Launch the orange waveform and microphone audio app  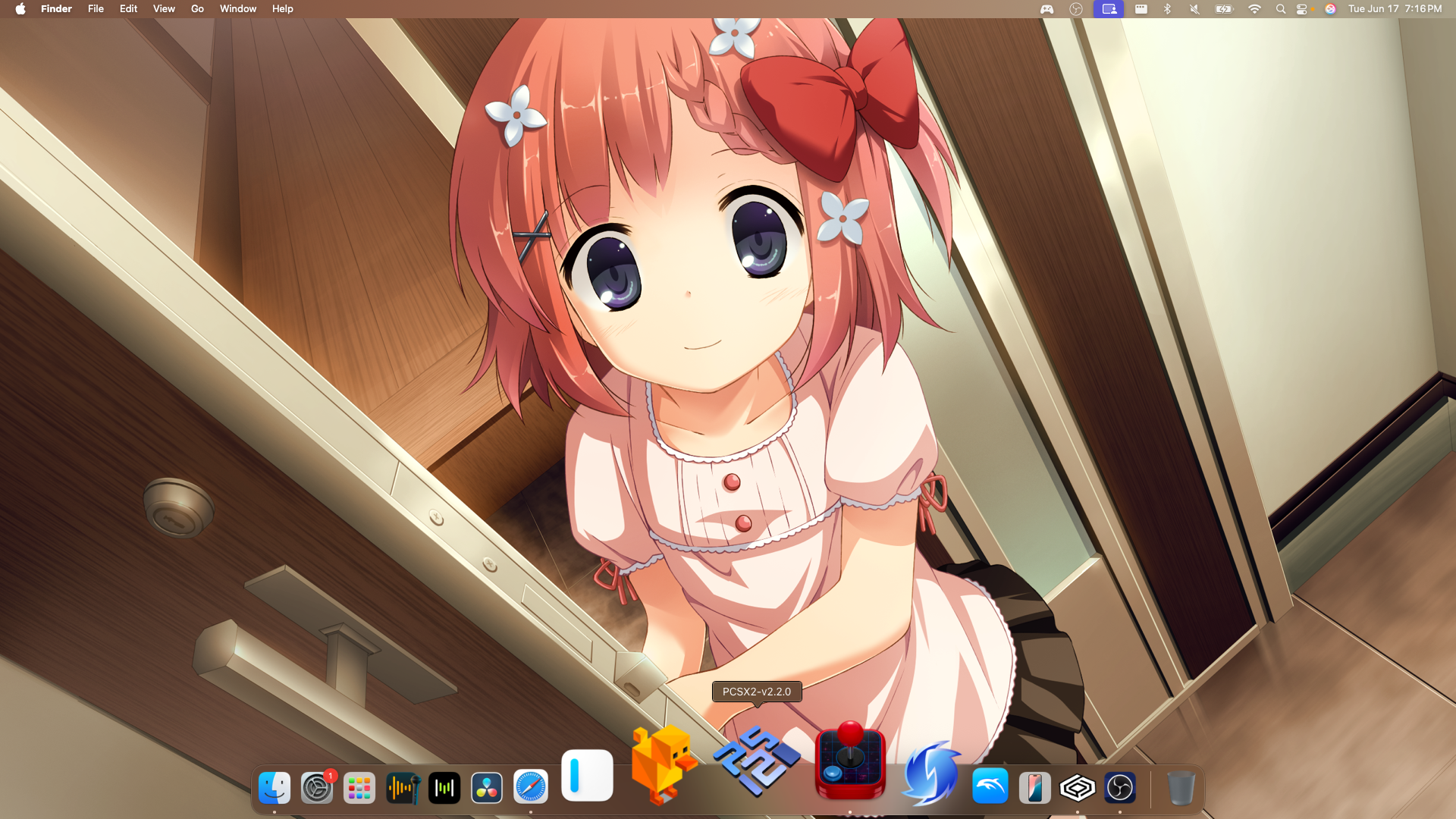pos(402,789)
